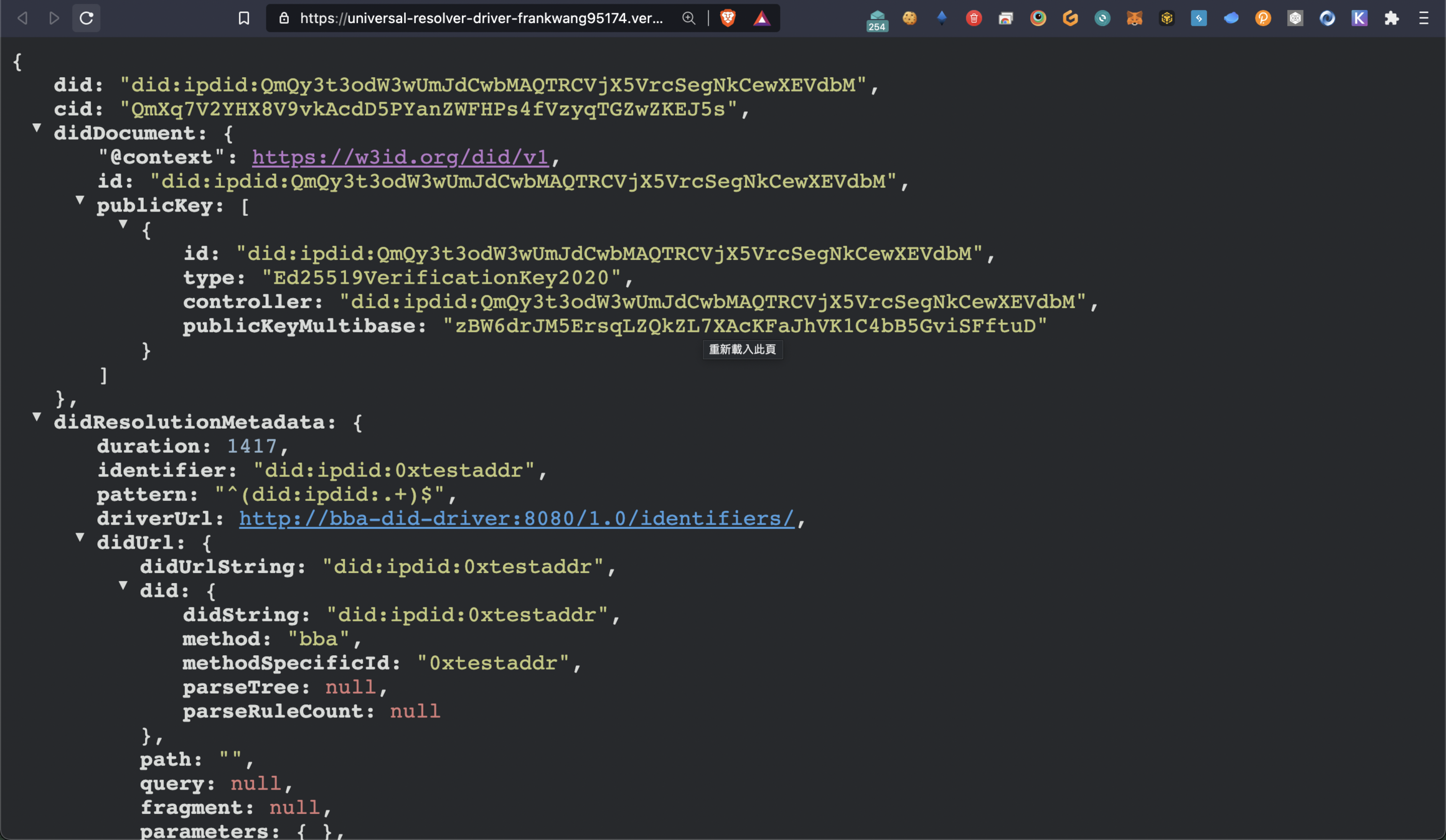Viewport: 1446px width, 840px height.
Task: Click the Brave Shields lion icon
Action: click(728, 18)
